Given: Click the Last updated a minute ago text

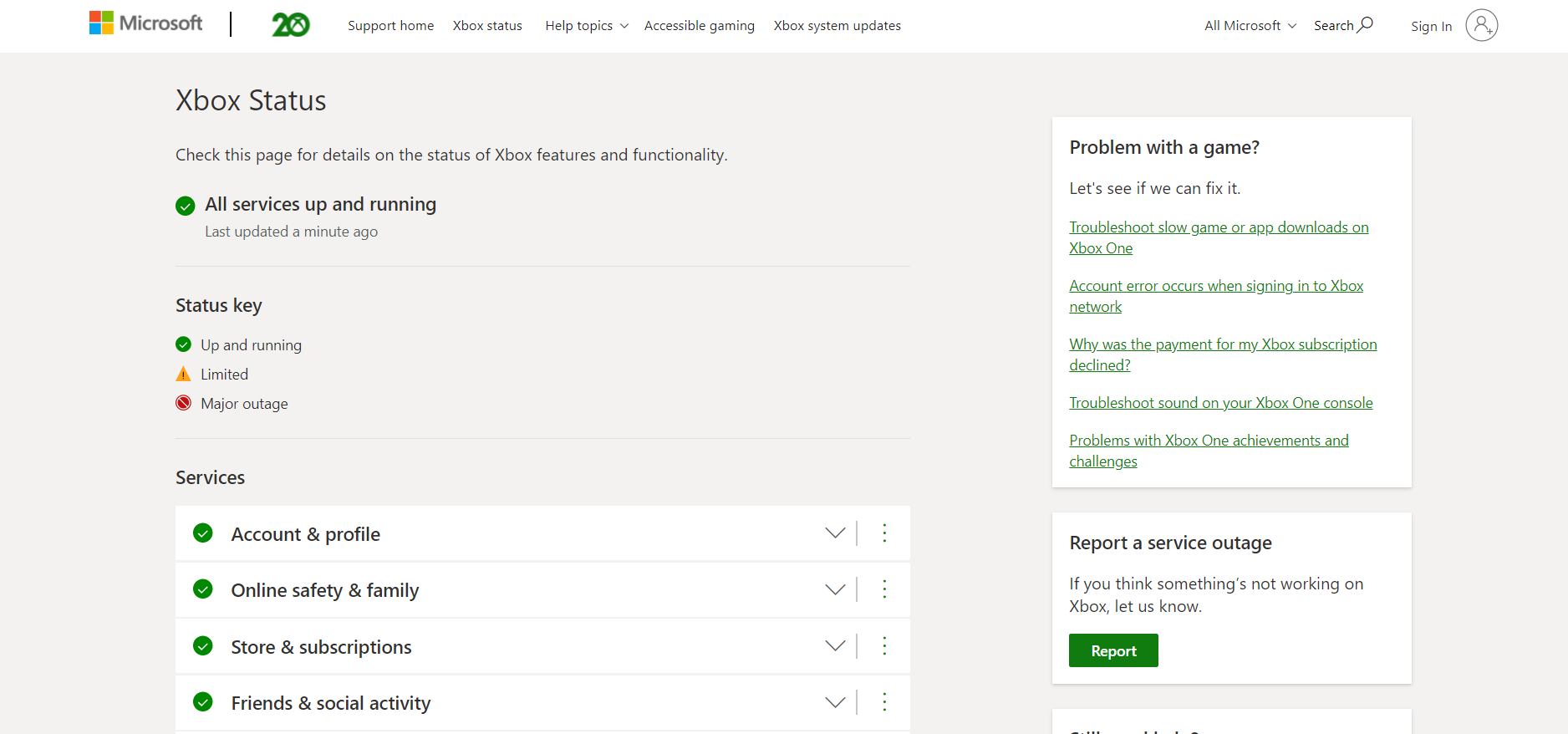Looking at the screenshot, I should point(292,232).
